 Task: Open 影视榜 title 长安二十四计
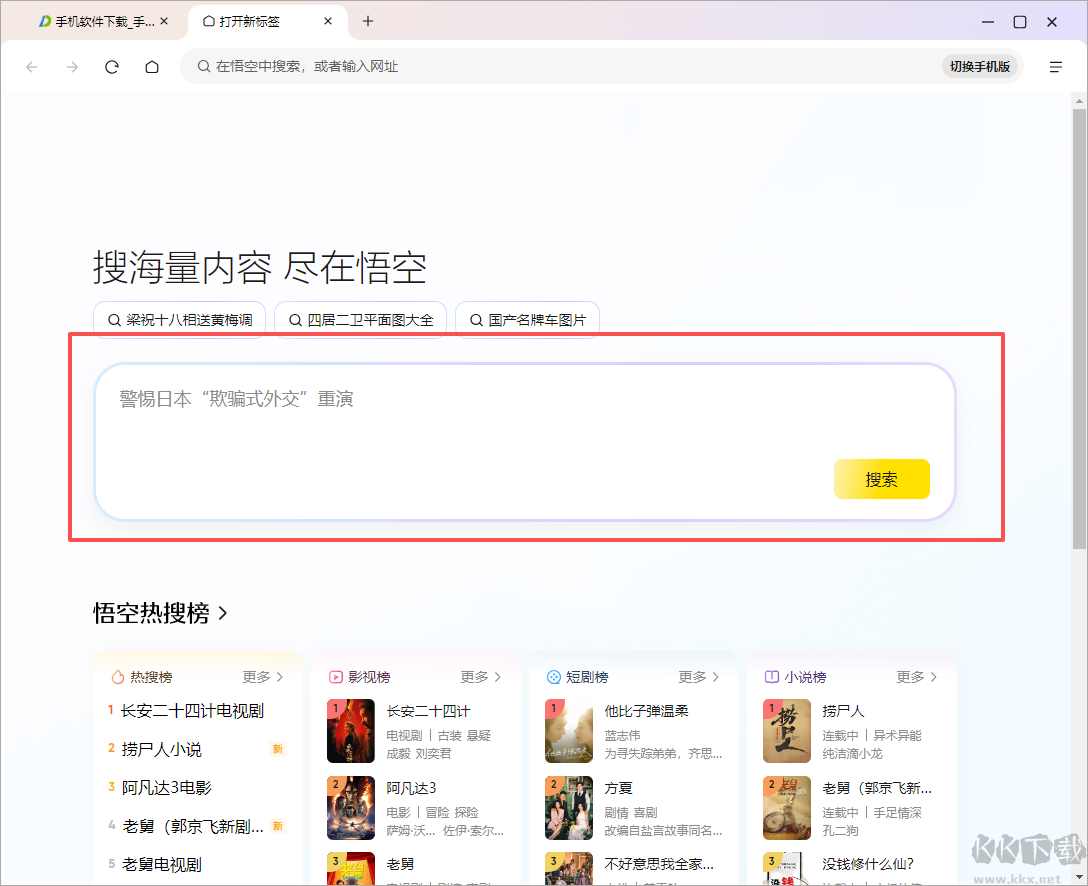[428, 711]
